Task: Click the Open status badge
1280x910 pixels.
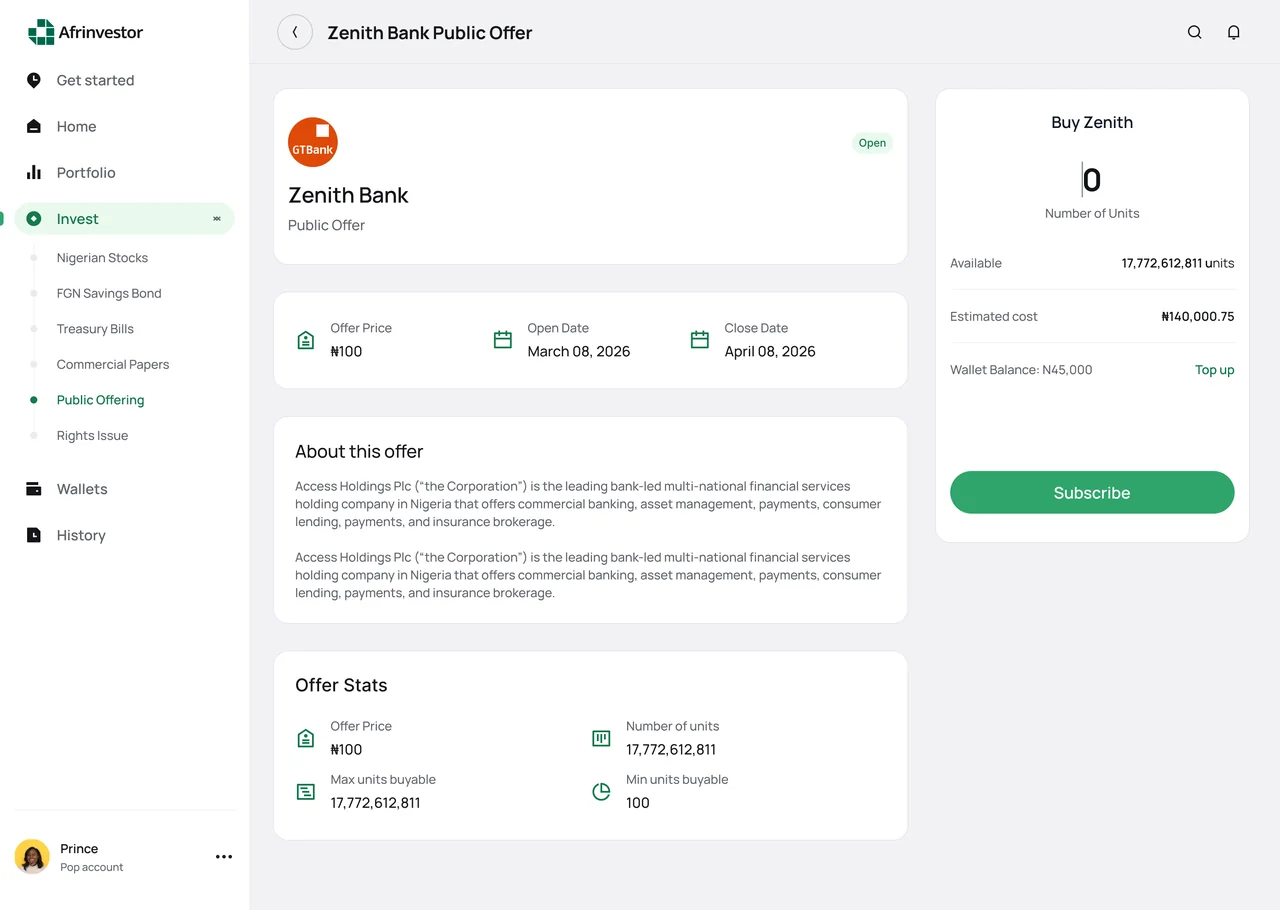Action: click(x=872, y=143)
